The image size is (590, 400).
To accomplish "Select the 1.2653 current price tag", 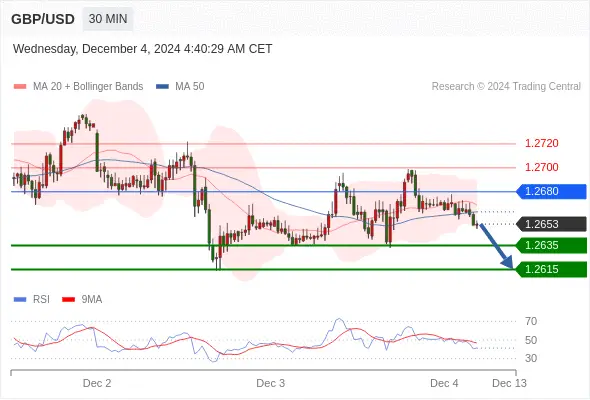I will [551, 224].
